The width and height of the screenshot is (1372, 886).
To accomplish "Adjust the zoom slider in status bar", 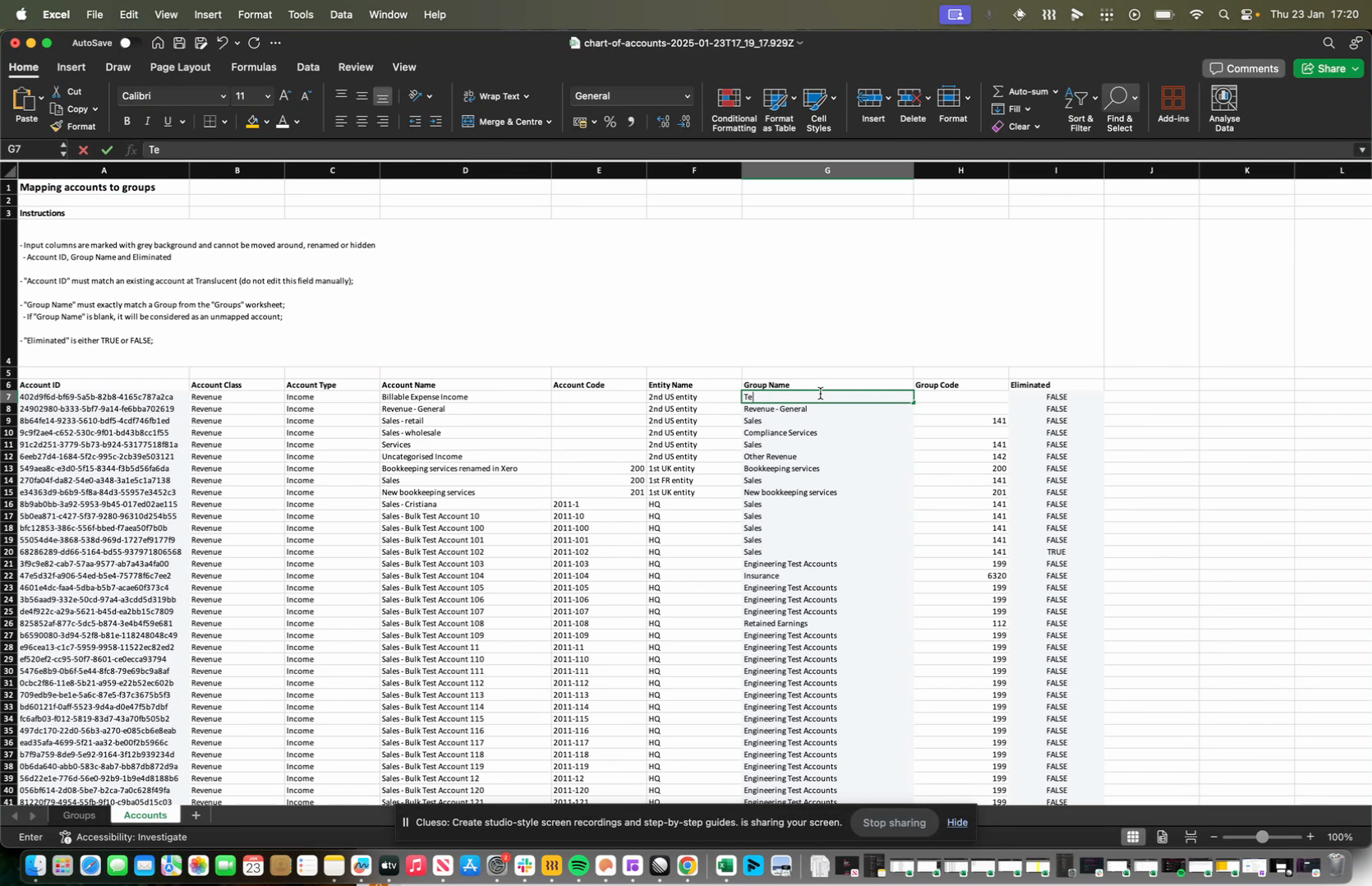I will pyautogui.click(x=1261, y=837).
